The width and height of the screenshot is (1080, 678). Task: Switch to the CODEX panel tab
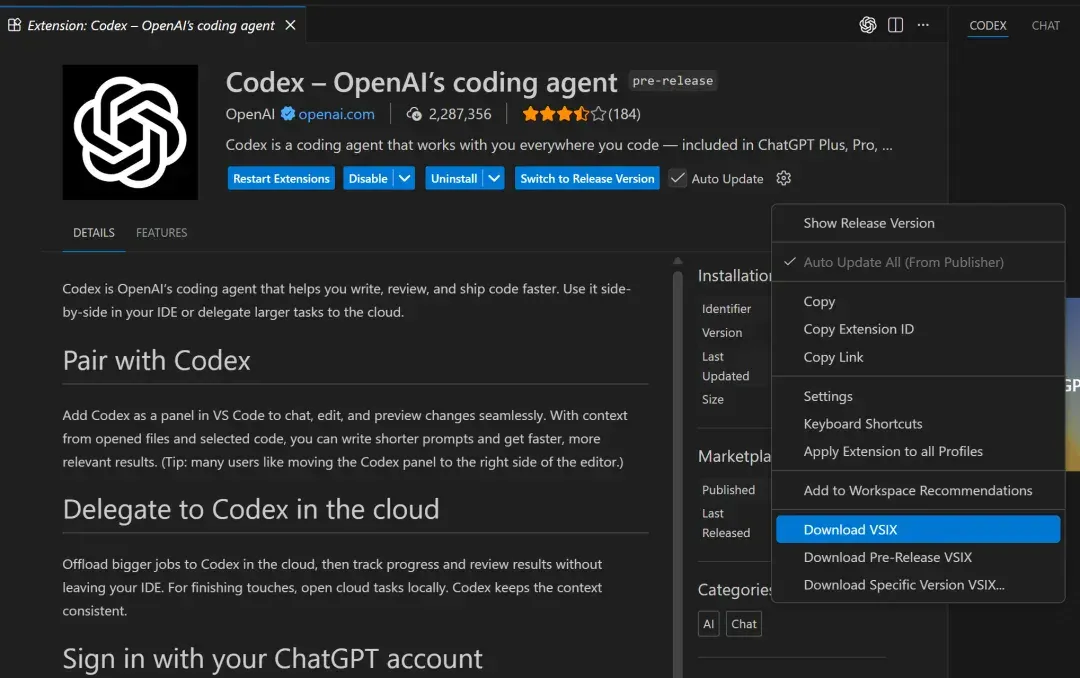click(x=988, y=25)
